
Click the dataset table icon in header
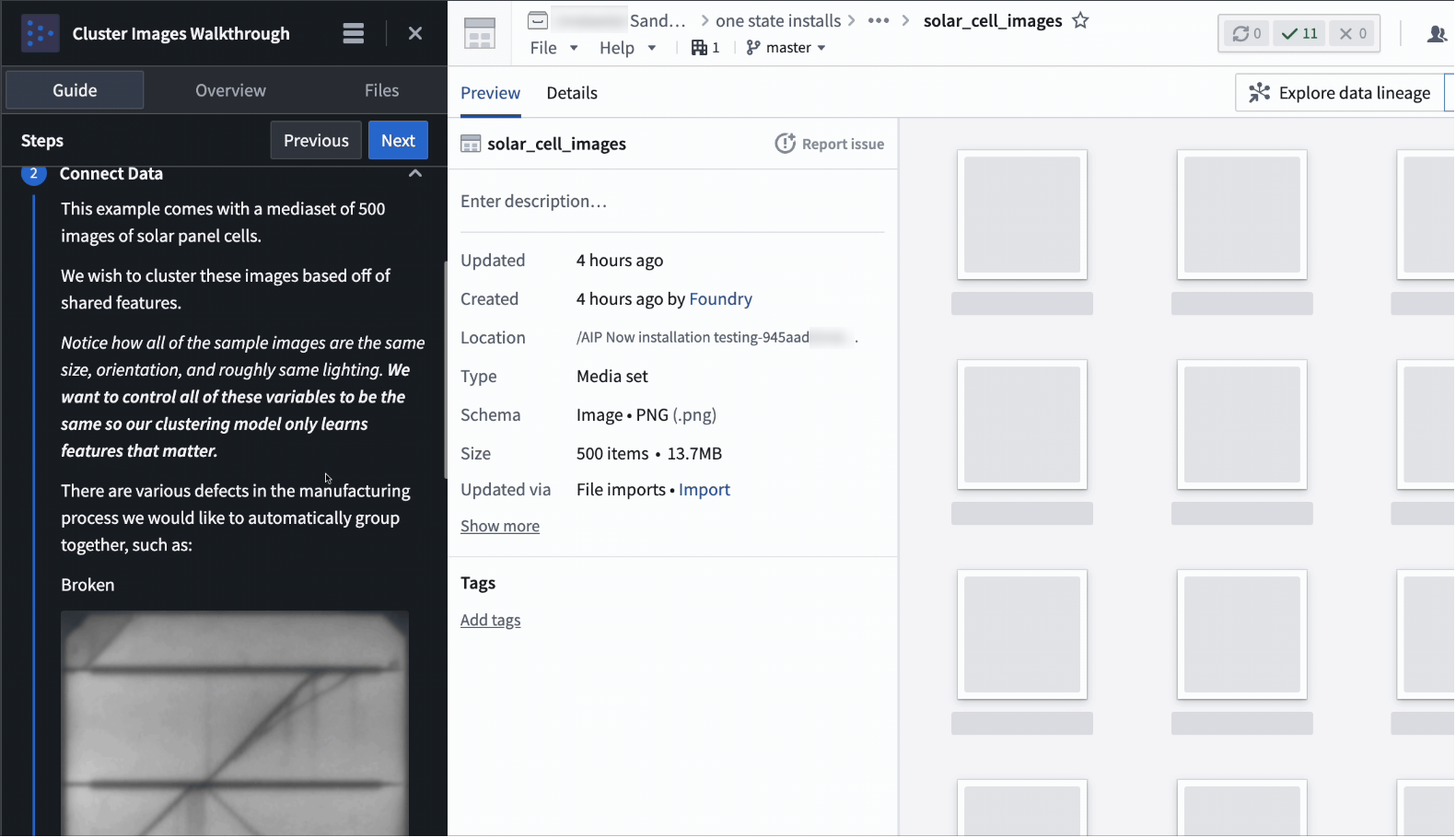click(480, 33)
